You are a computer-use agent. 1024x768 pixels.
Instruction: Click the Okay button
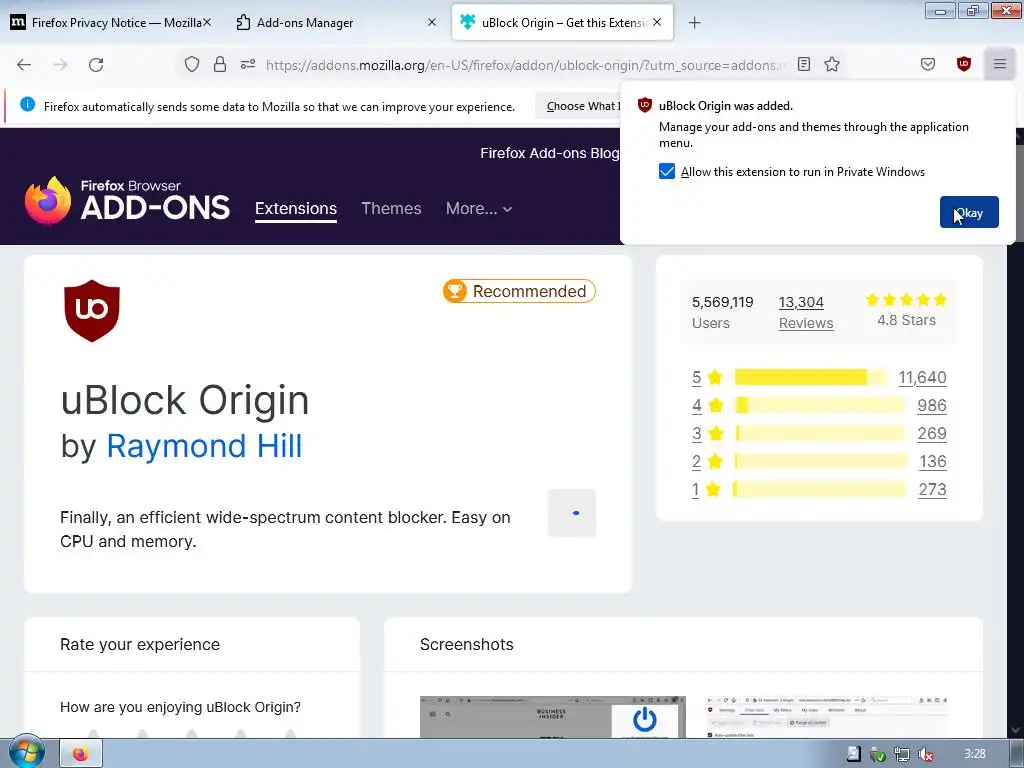click(969, 212)
